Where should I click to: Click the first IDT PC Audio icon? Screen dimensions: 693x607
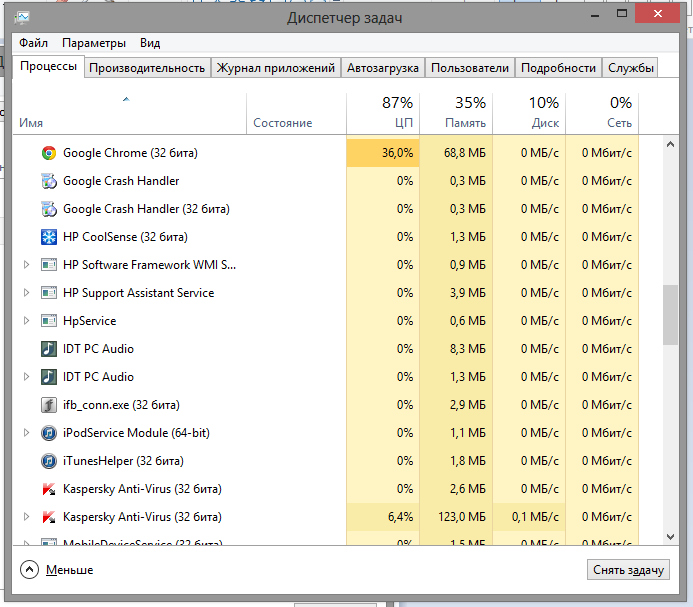coord(49,349)
